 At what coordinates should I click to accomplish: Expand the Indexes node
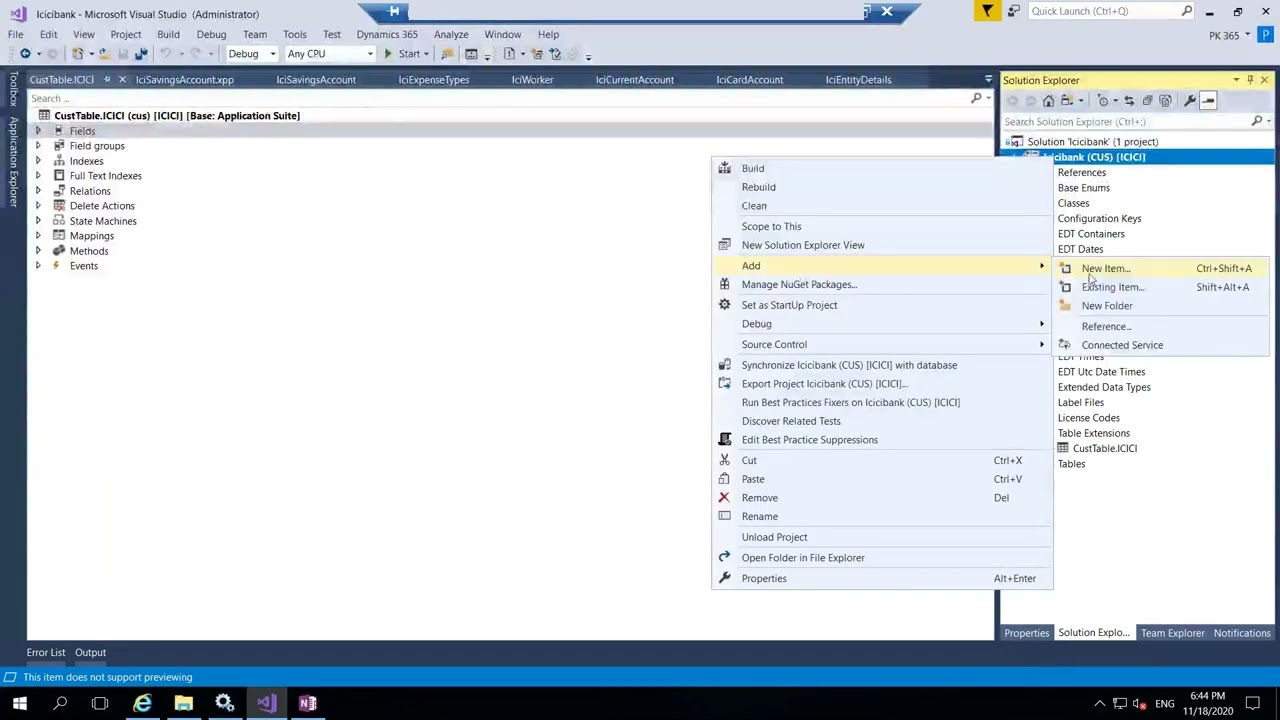tap(38, 161)
